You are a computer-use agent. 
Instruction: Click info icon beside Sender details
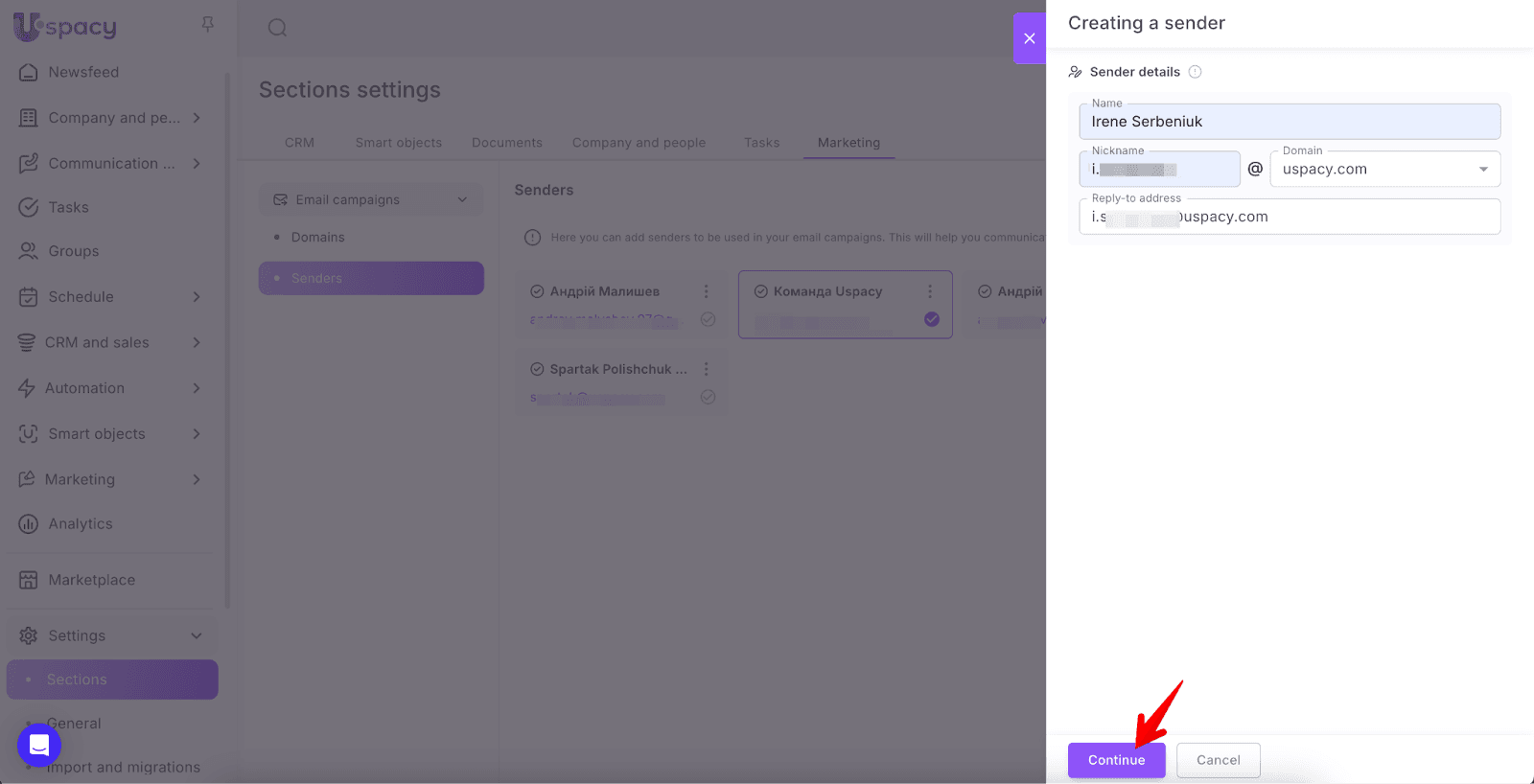1195,72
